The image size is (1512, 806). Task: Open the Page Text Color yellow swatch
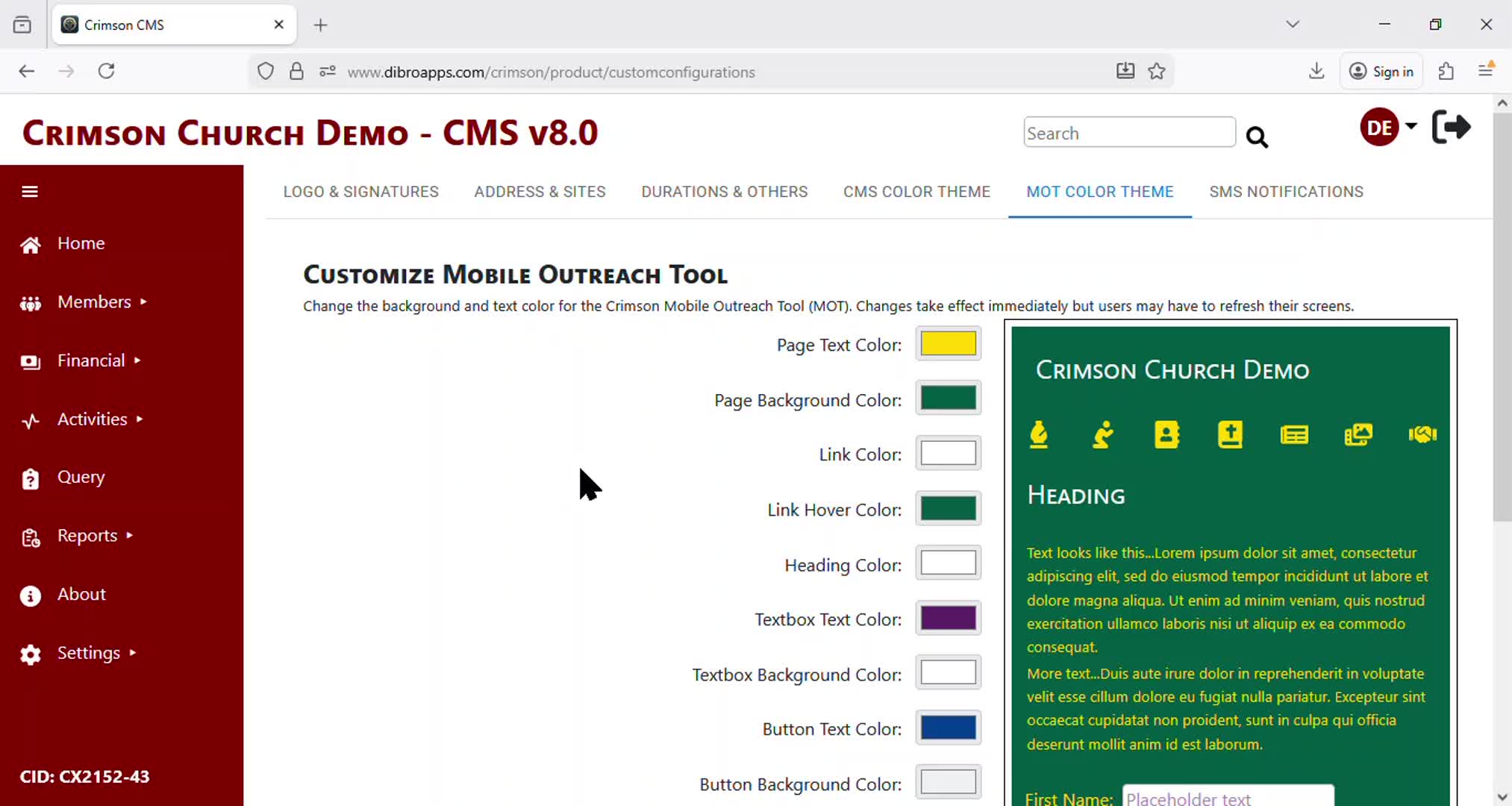pyautogui.click(x=948, y=344)
